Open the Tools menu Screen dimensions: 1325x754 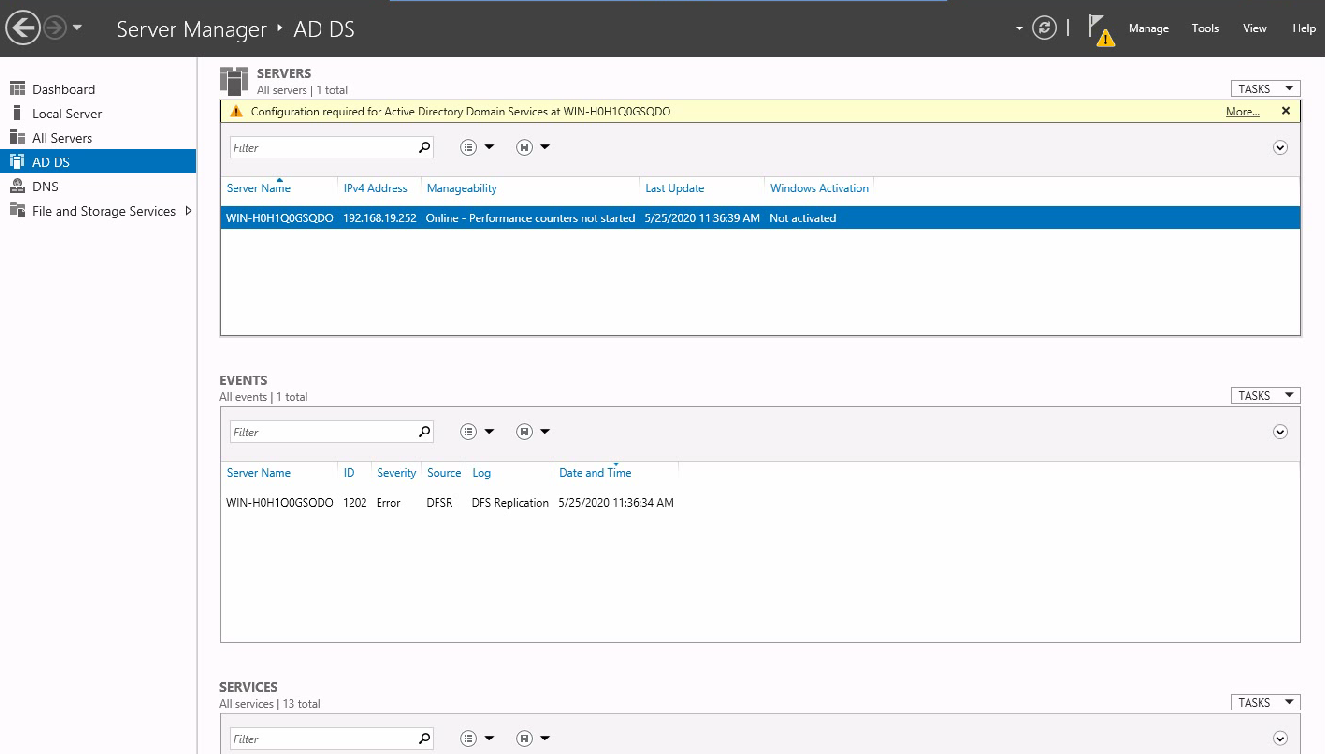1205,28
